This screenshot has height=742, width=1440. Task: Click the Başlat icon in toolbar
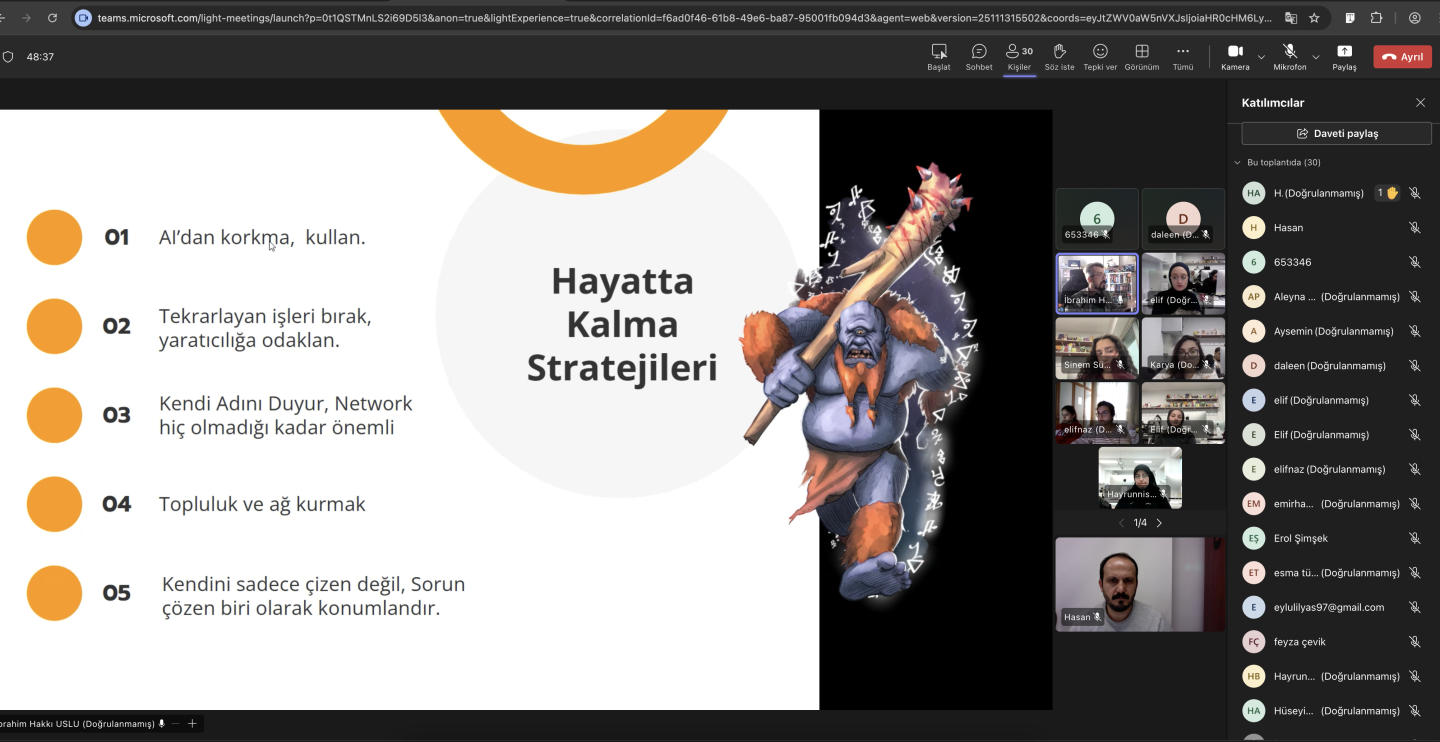[x=938, y=56]
